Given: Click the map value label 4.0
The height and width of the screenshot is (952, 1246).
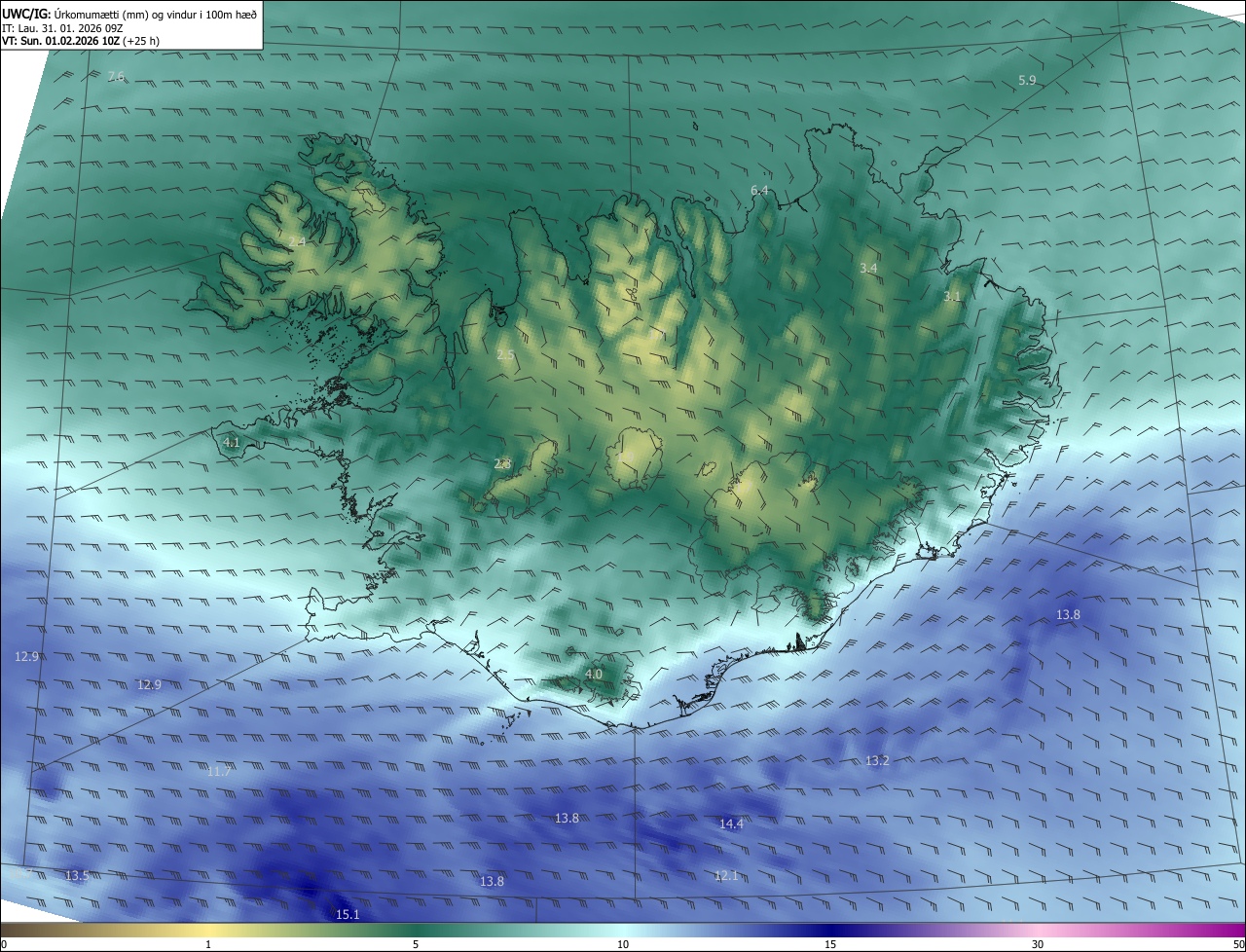Looking at the screenshot, I should 593,674.
